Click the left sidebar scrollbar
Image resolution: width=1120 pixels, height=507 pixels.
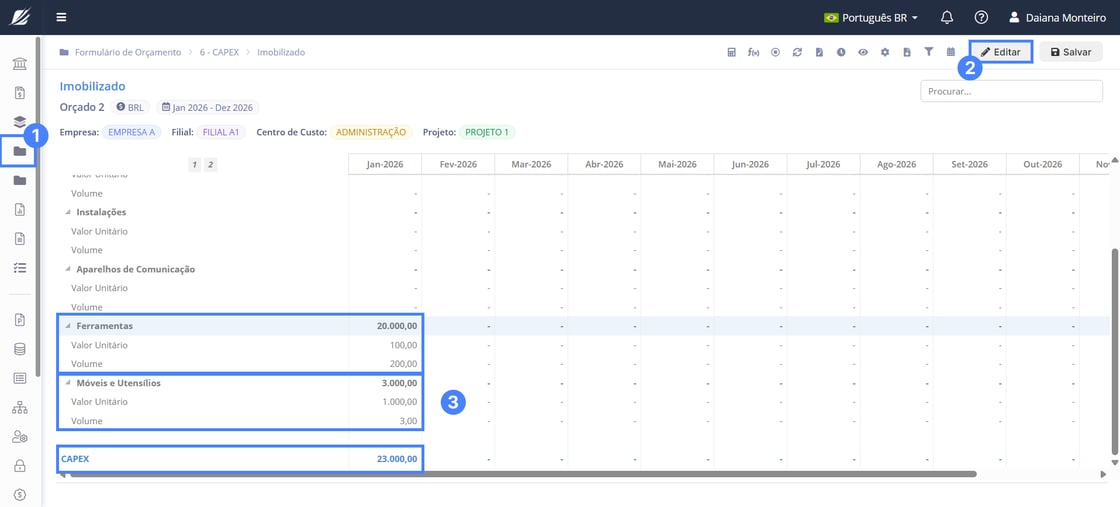pos(38,207)
